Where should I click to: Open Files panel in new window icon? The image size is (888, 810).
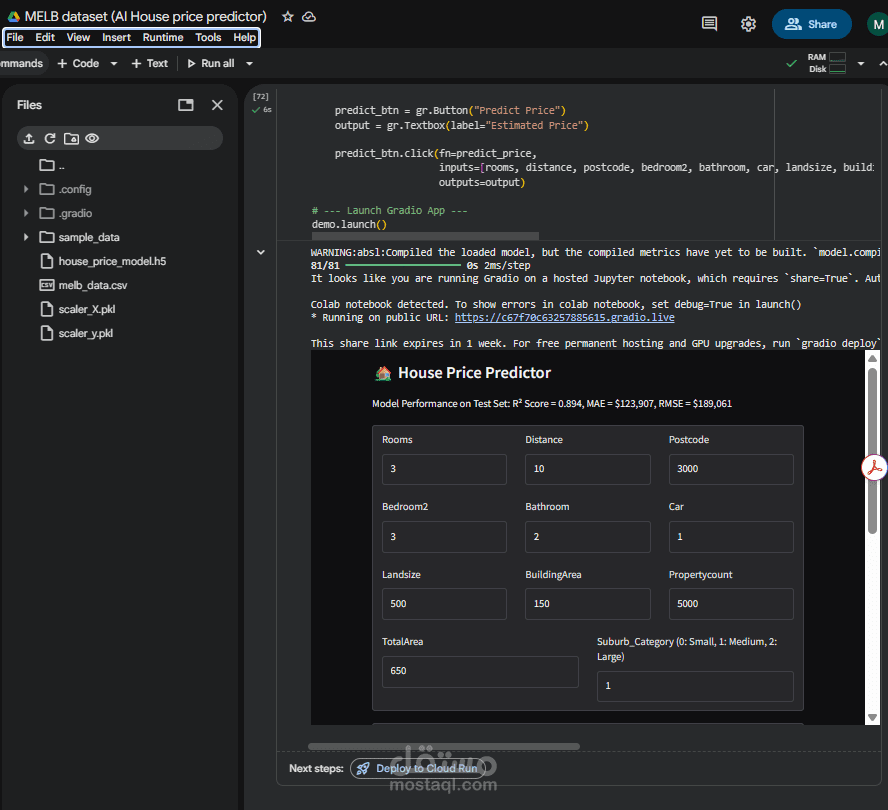click(x=186, y=105)
